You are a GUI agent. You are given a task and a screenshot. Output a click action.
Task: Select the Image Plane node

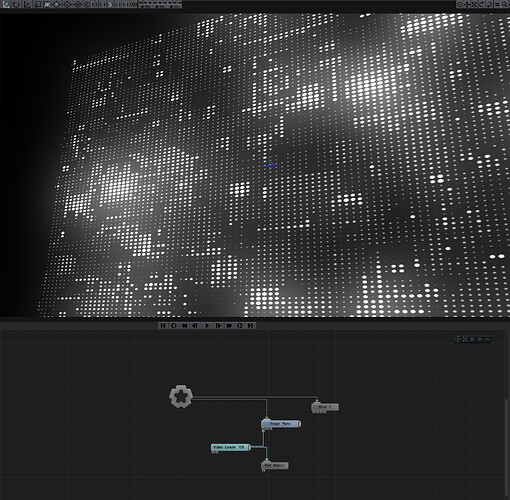[x=281, y=424]
